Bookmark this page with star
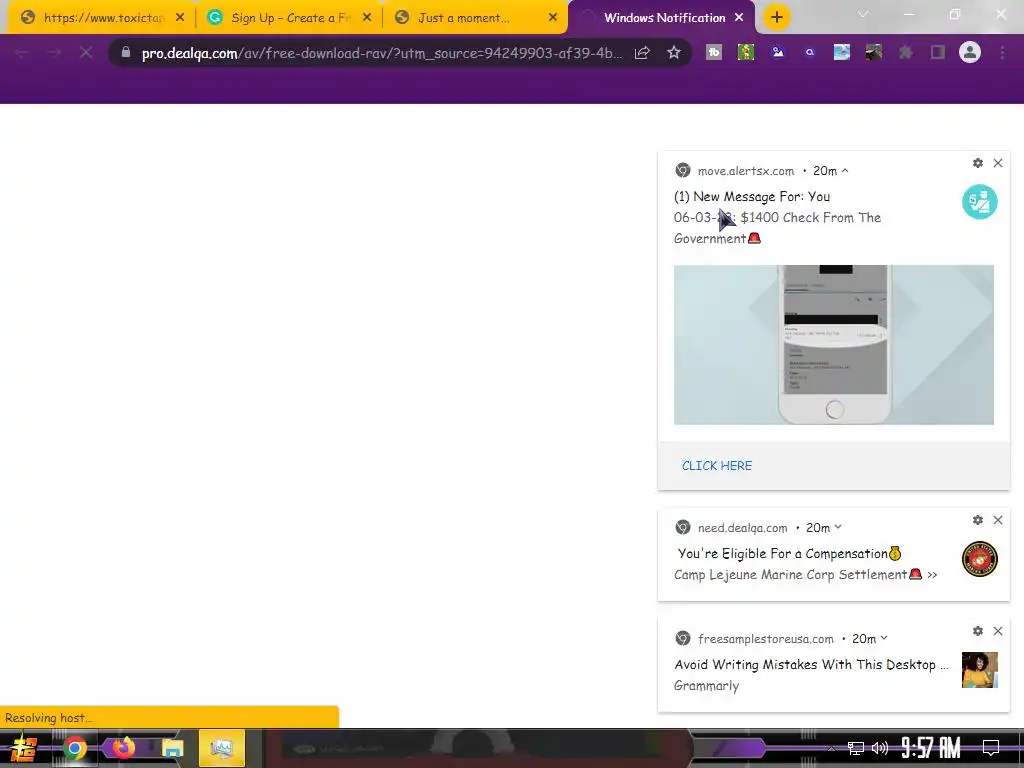 tap(674, 53)
